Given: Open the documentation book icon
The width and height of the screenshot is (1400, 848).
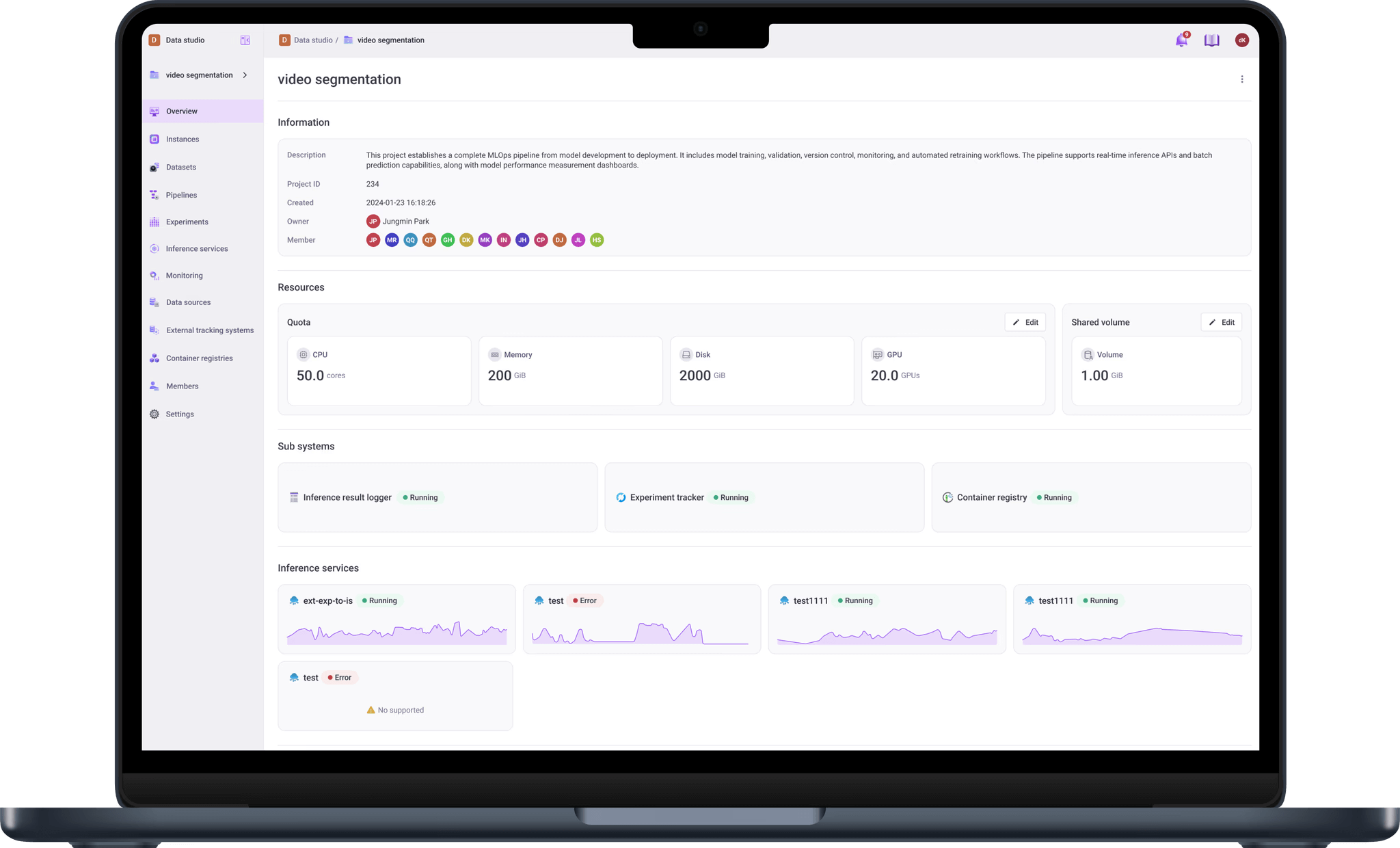Looking at the screenshot, I should pyautogui.click(x=1211, y=40).
